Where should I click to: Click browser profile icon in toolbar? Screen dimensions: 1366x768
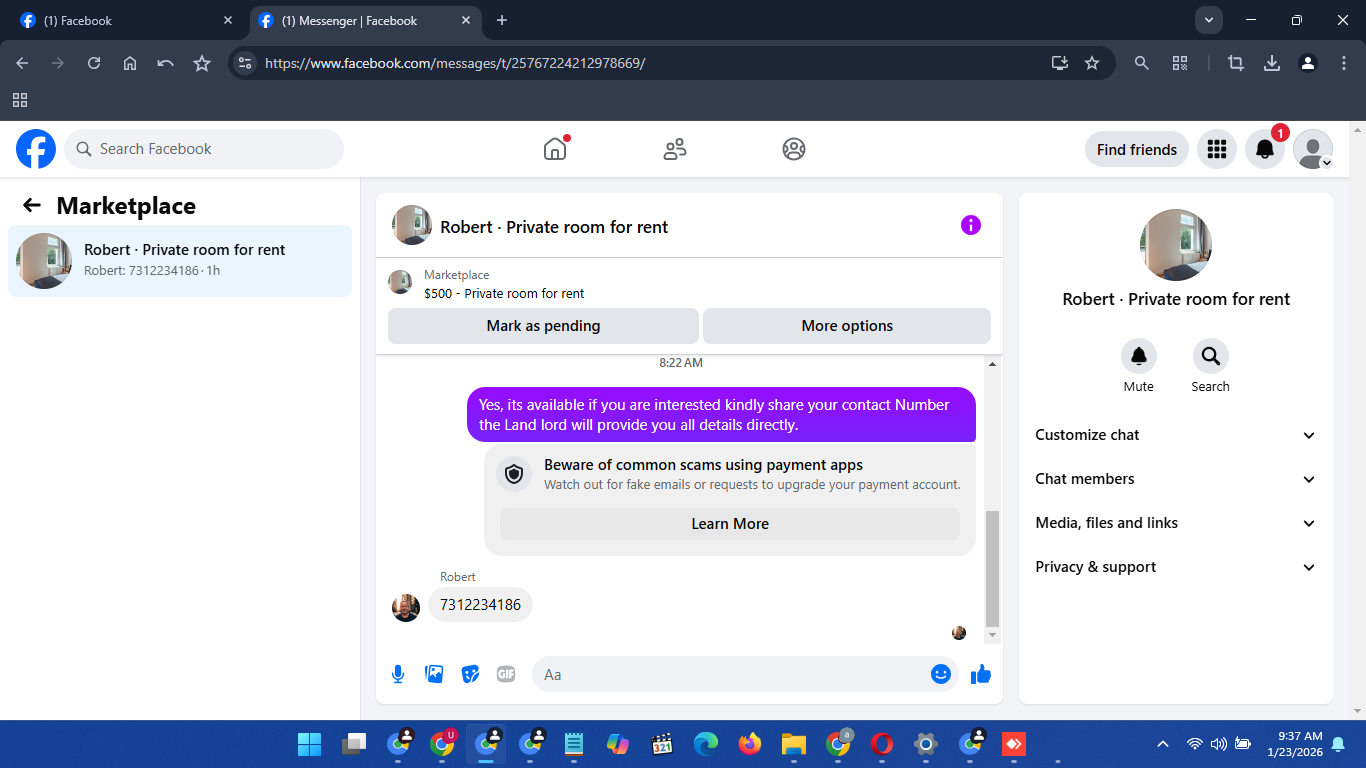(1308, 63)
